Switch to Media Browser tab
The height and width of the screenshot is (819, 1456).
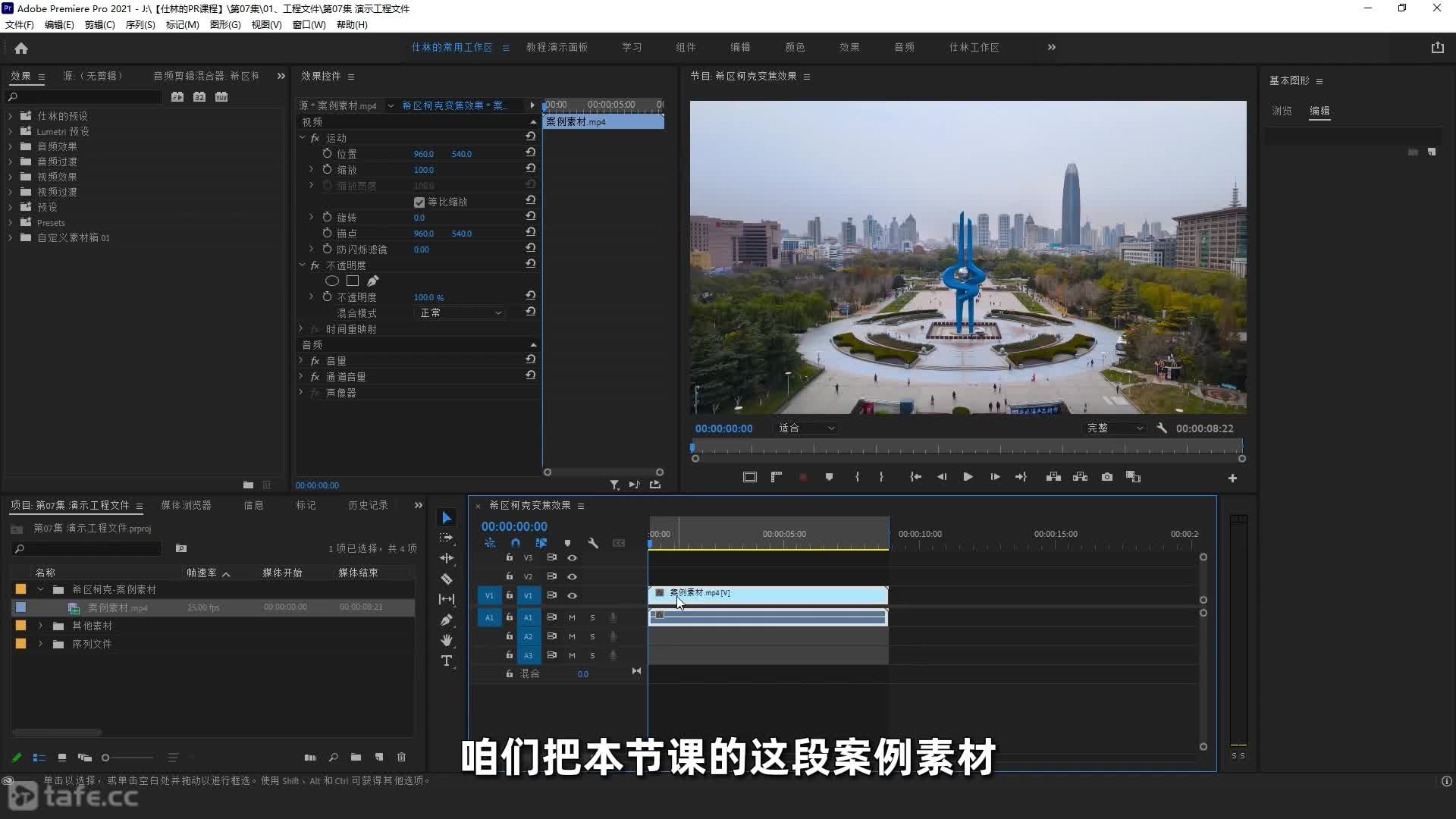click(x=186, y=505)
